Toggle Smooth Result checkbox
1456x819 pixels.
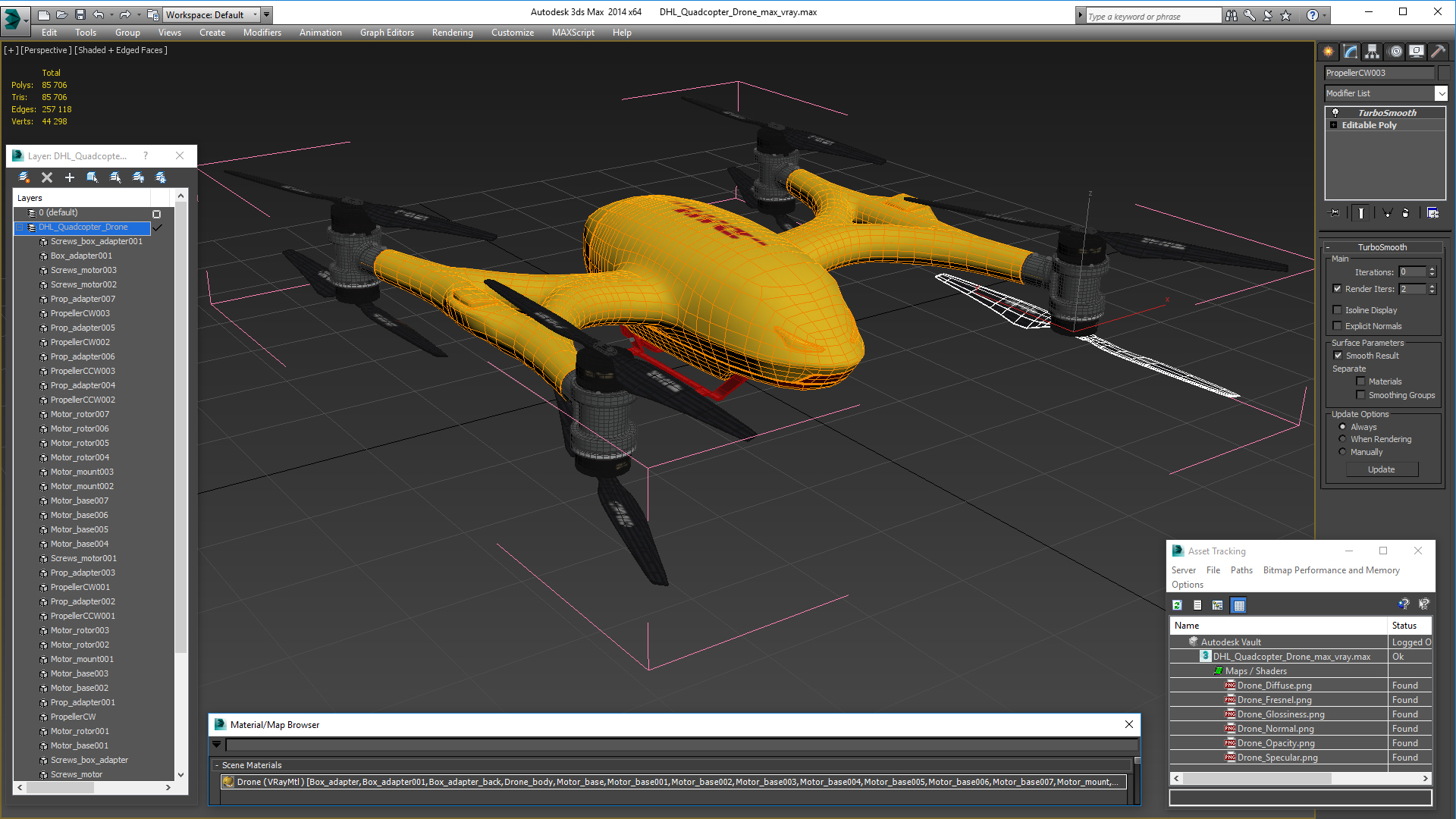click(x=1338, y=356)
